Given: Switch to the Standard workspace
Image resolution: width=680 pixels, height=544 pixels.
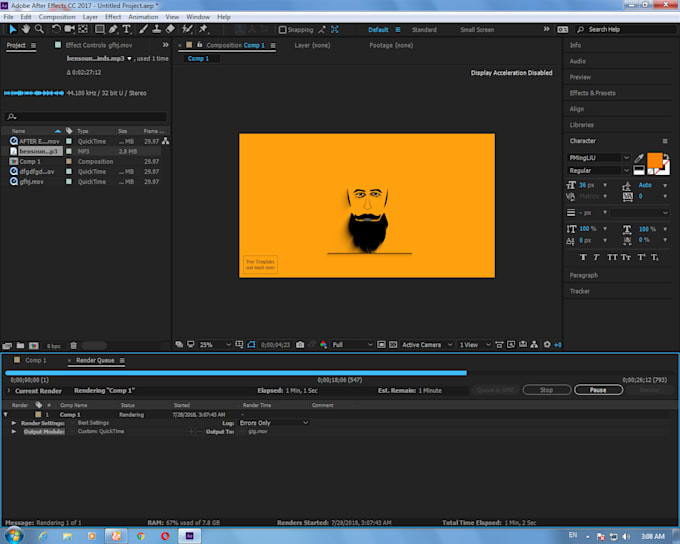Looking at the screenshot, I should pos(424,30).
